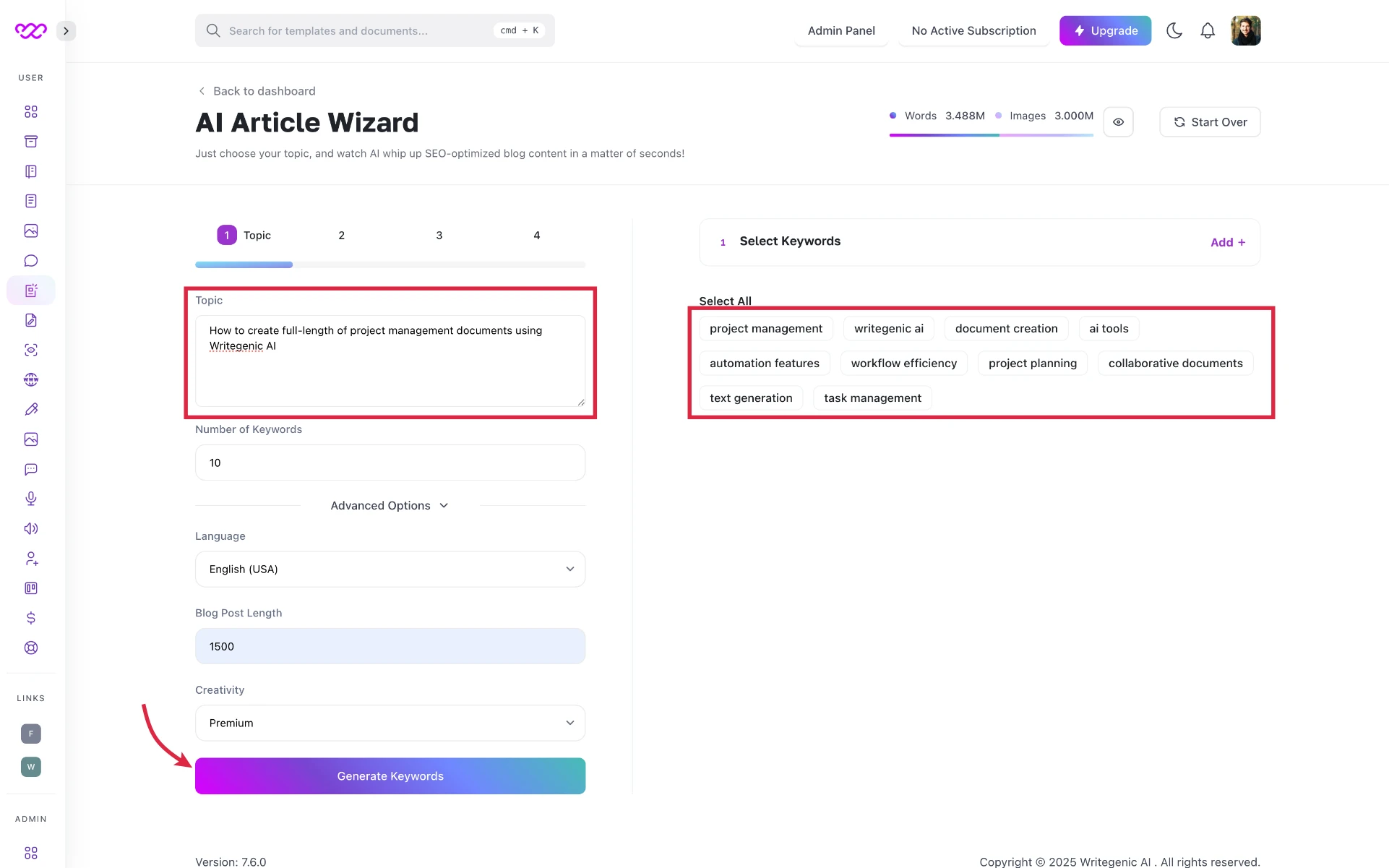Click the Generate Keywords button
1389x868 pixels.
[390, 776]
